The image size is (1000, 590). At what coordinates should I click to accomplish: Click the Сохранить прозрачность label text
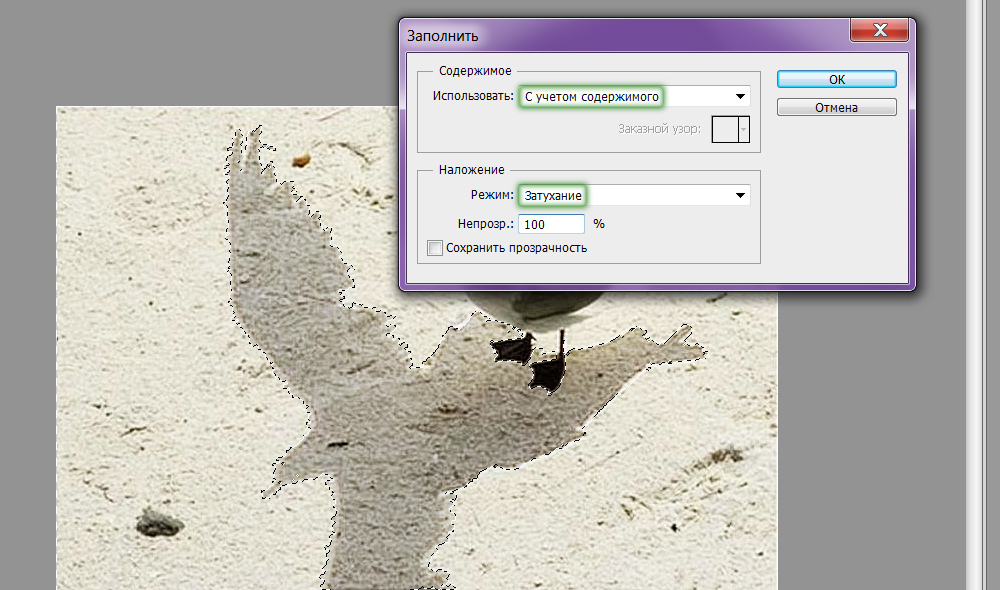517,247
